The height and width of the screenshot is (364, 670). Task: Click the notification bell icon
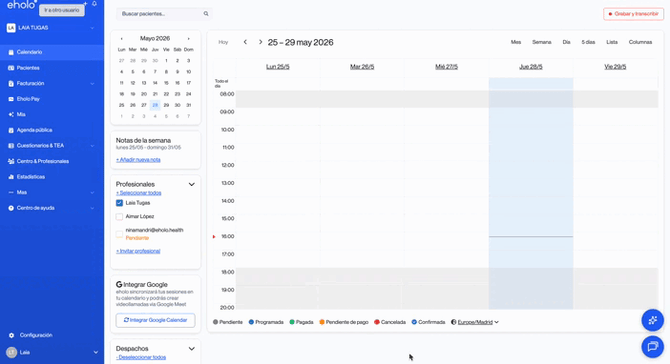(x=94, y=4)
